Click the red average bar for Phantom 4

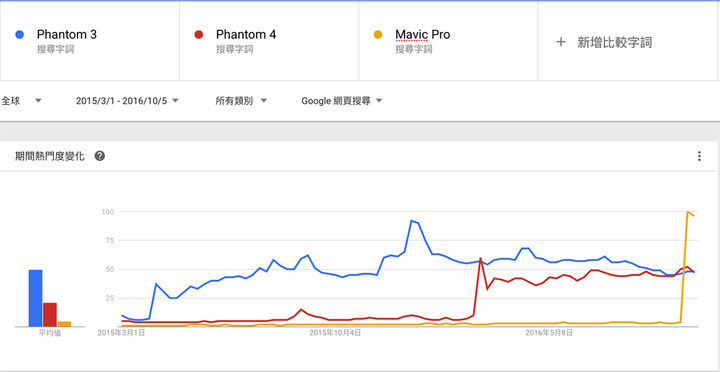point(50,315)
